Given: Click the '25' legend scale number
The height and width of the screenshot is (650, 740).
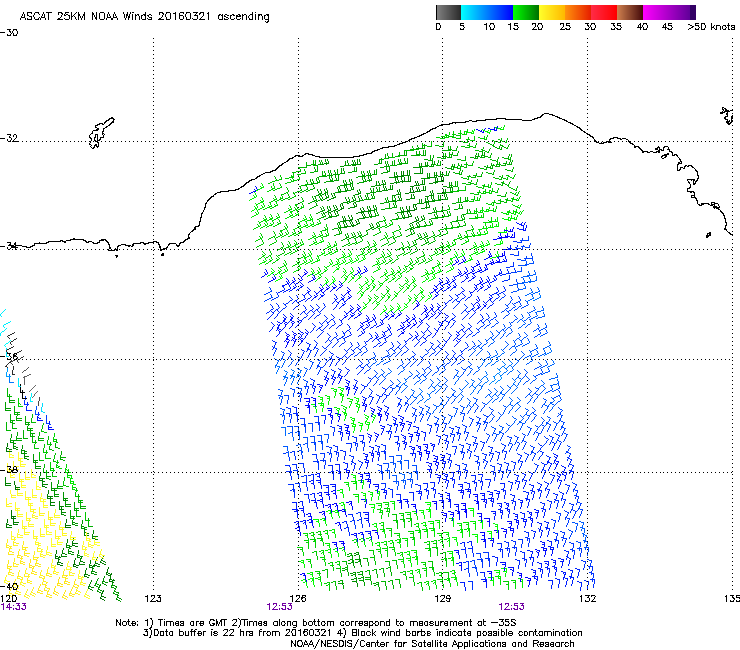Looking at the screenshot, I should (565, 27).
